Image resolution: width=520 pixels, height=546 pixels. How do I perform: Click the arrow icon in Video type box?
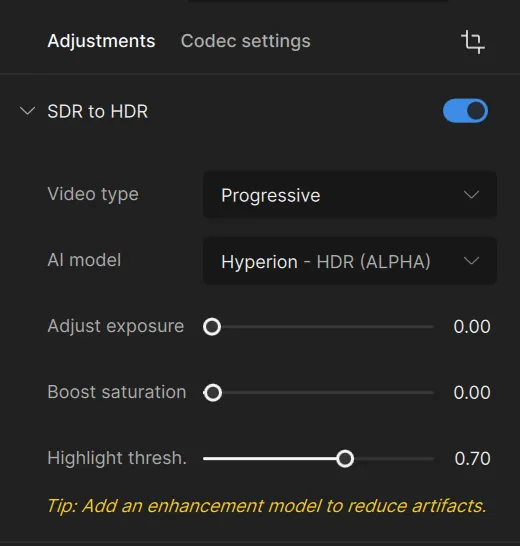pos(471,194)
